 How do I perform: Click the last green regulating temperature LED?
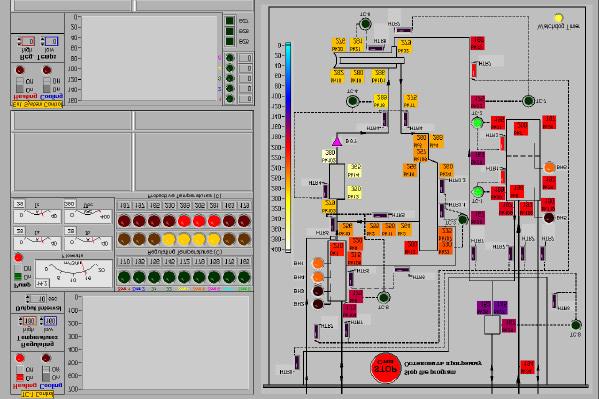[x=244, y=277]
